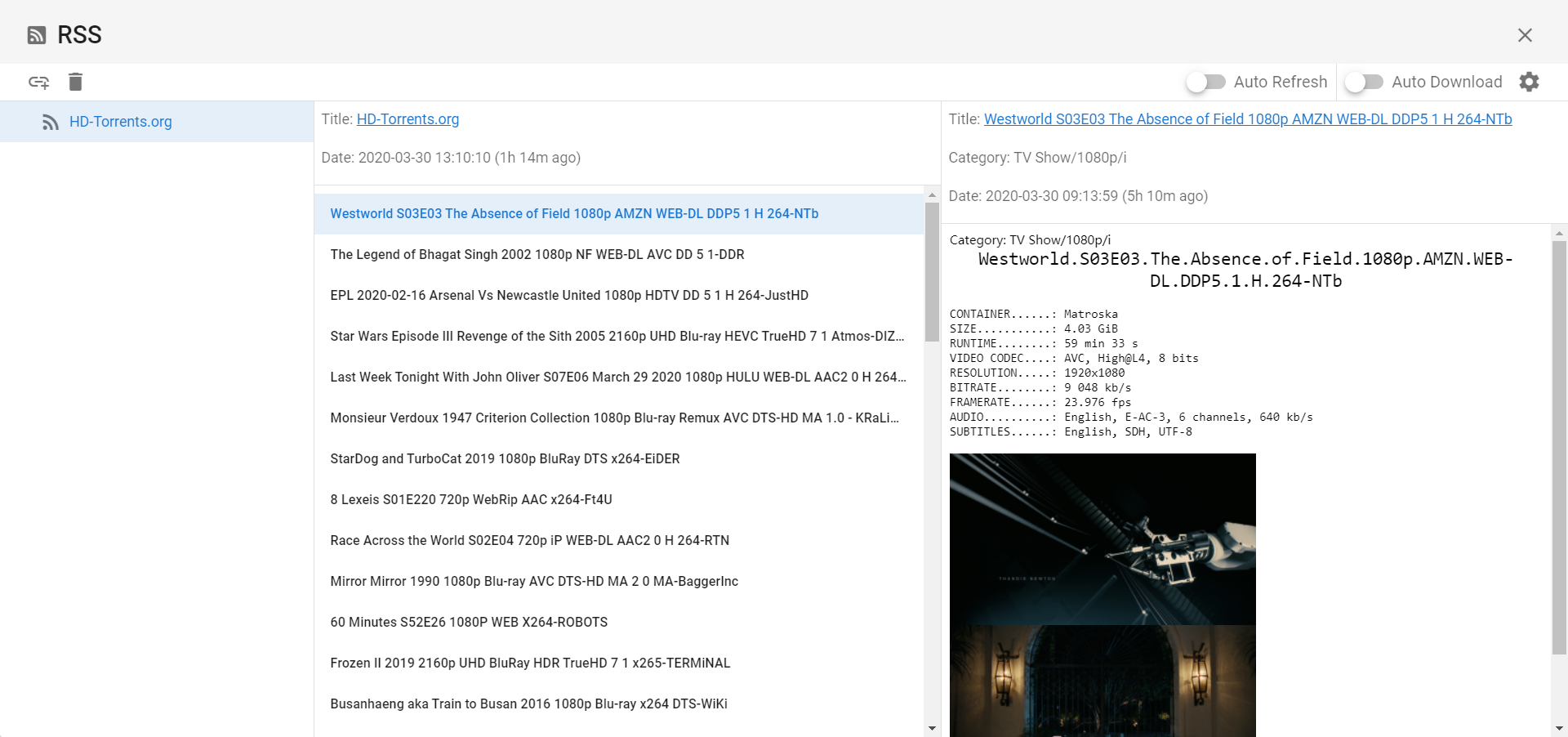This screenshot has width=1568, height=737.
Task: Click the release name heading Westworld.S03E03
Action: (1245, 270)
